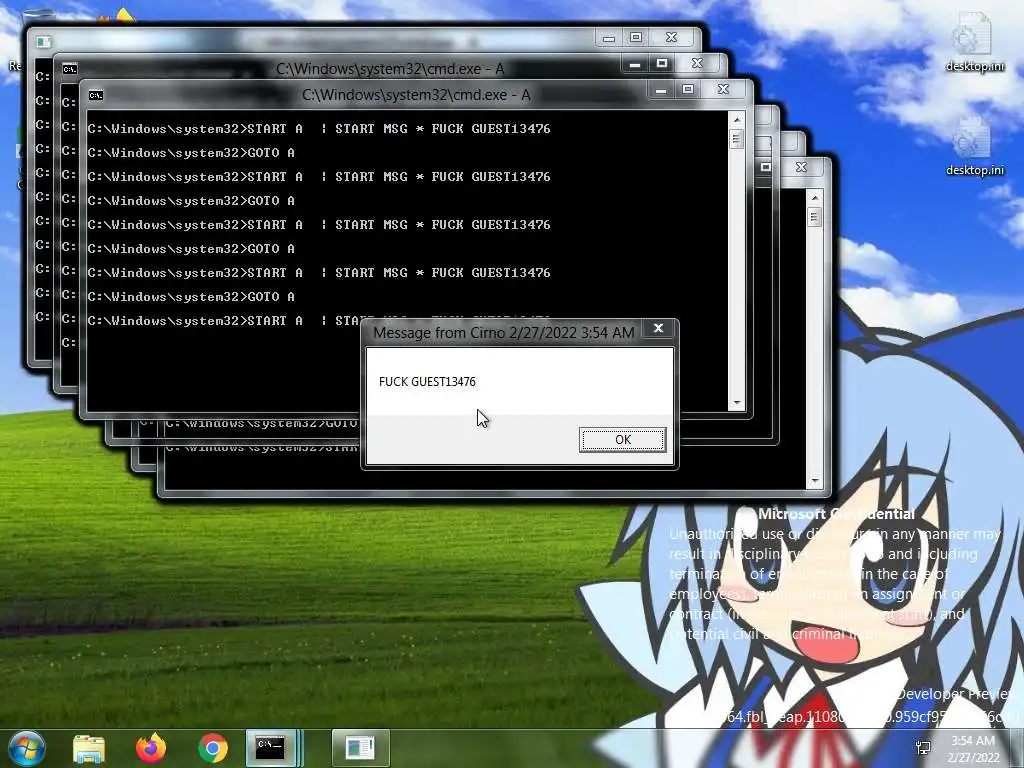Close the second cmd.exe window

tap(697, 63)
